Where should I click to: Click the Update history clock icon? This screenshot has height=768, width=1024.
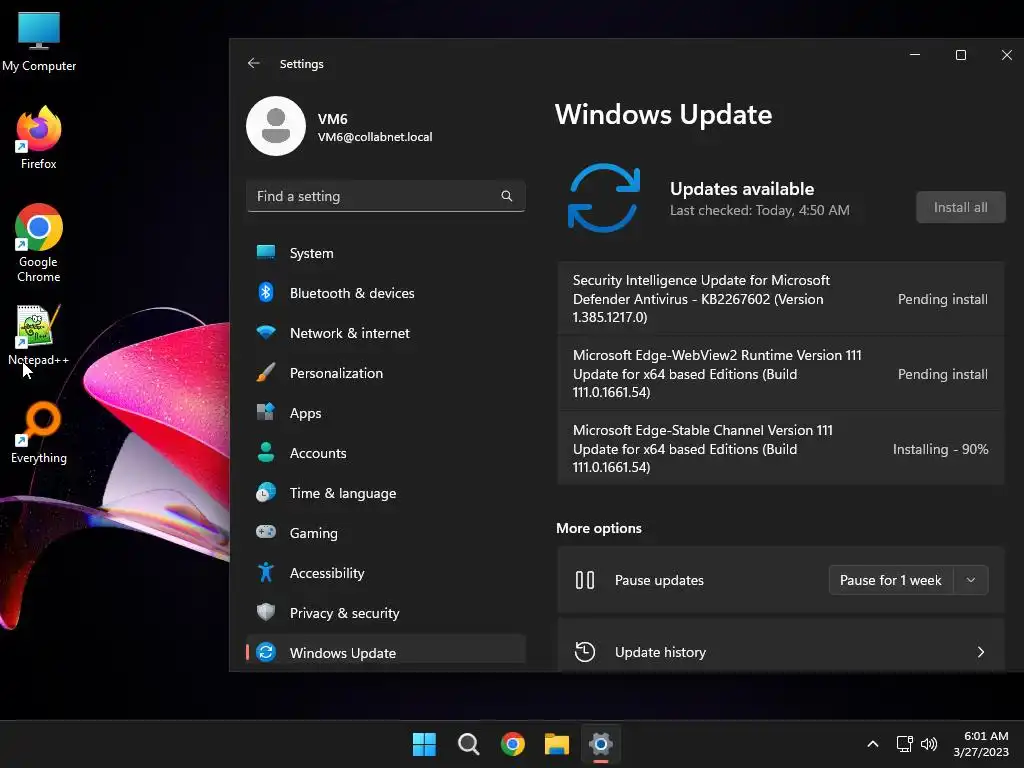584,652
